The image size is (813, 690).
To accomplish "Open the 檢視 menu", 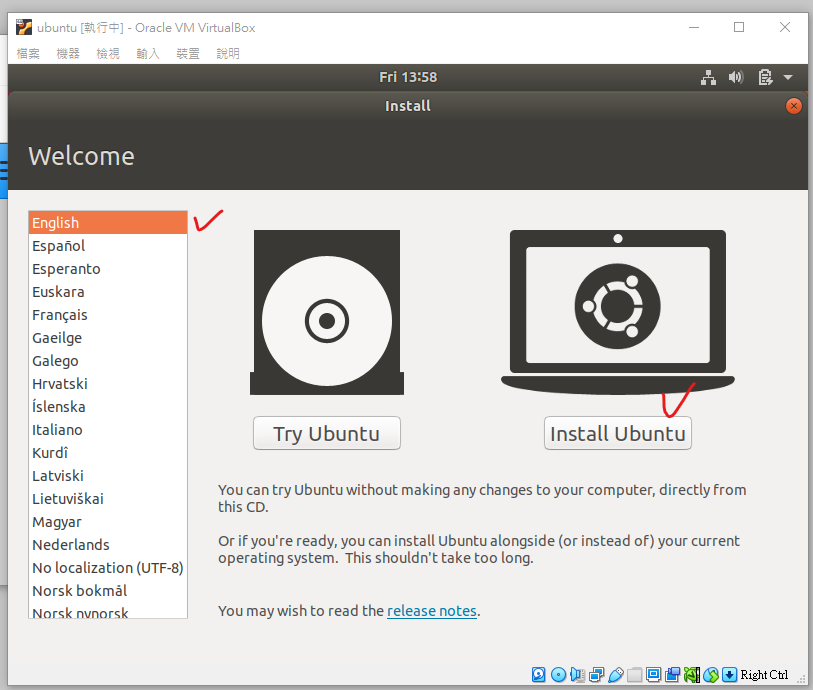I will 108,53.
